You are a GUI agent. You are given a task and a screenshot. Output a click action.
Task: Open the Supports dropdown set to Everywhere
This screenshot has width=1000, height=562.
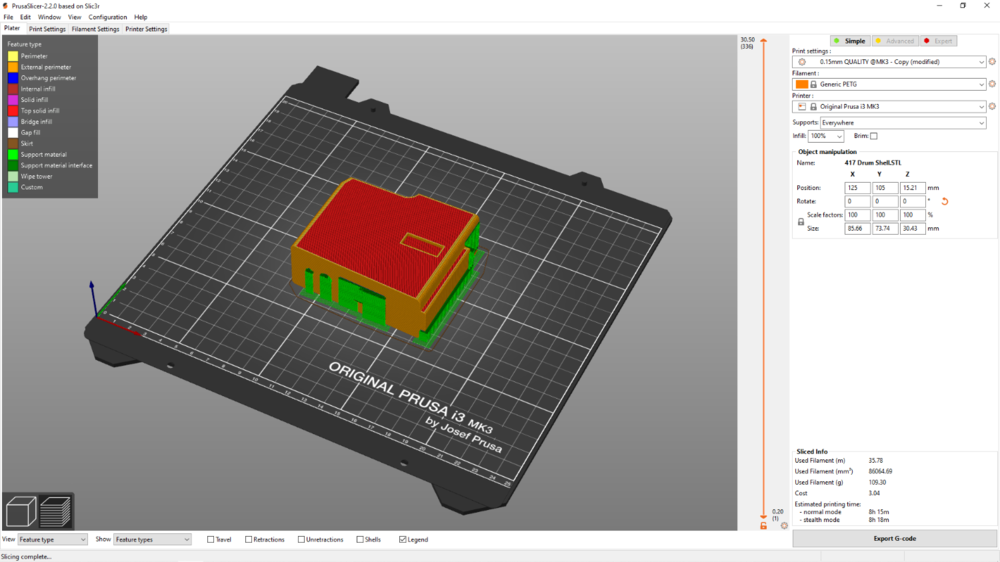[x=902, y=123]
